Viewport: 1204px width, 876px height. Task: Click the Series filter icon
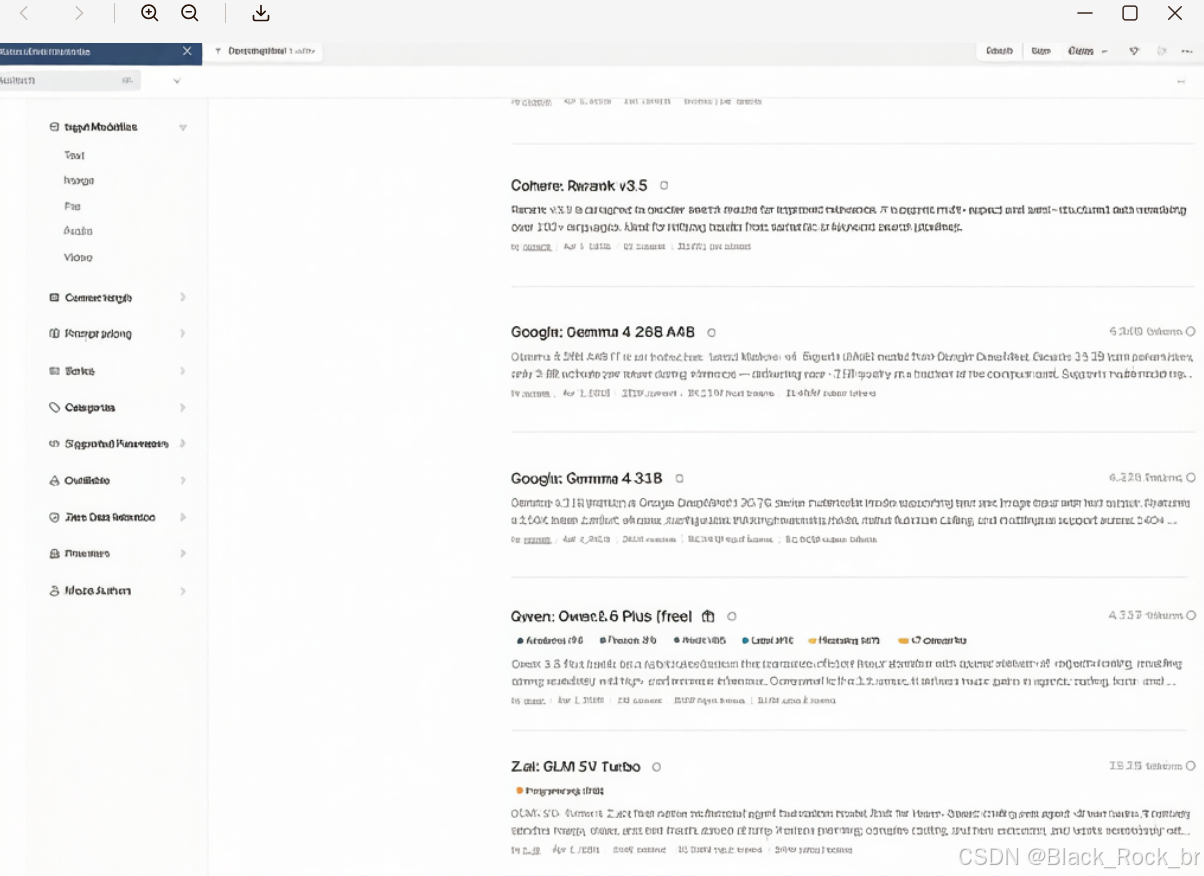click(x=55, y=371)
